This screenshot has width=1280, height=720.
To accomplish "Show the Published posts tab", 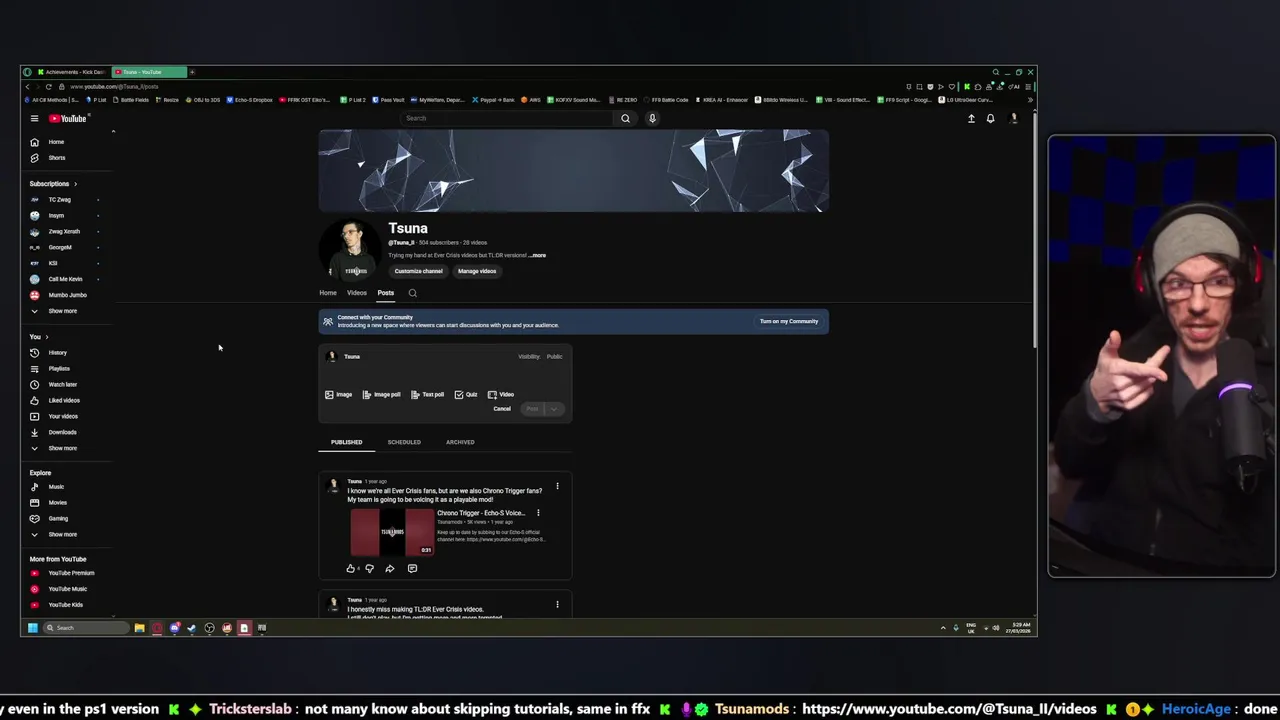I will tap(347, 442).
